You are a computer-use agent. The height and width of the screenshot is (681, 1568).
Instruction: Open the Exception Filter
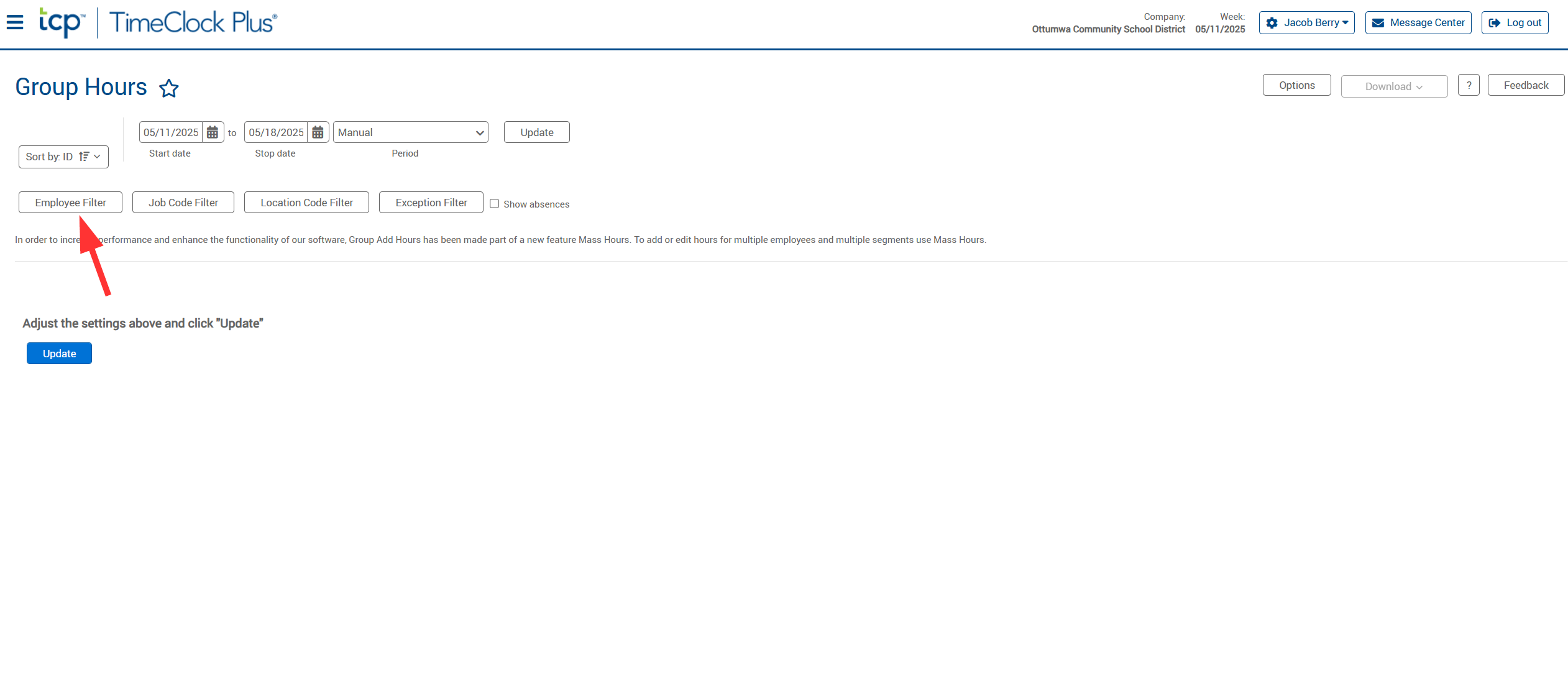(431, 203)
